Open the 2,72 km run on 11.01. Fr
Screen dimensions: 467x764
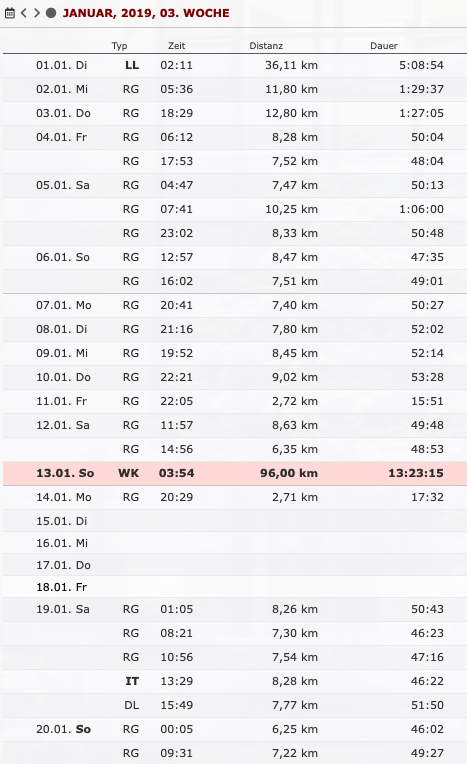point(235,401)
